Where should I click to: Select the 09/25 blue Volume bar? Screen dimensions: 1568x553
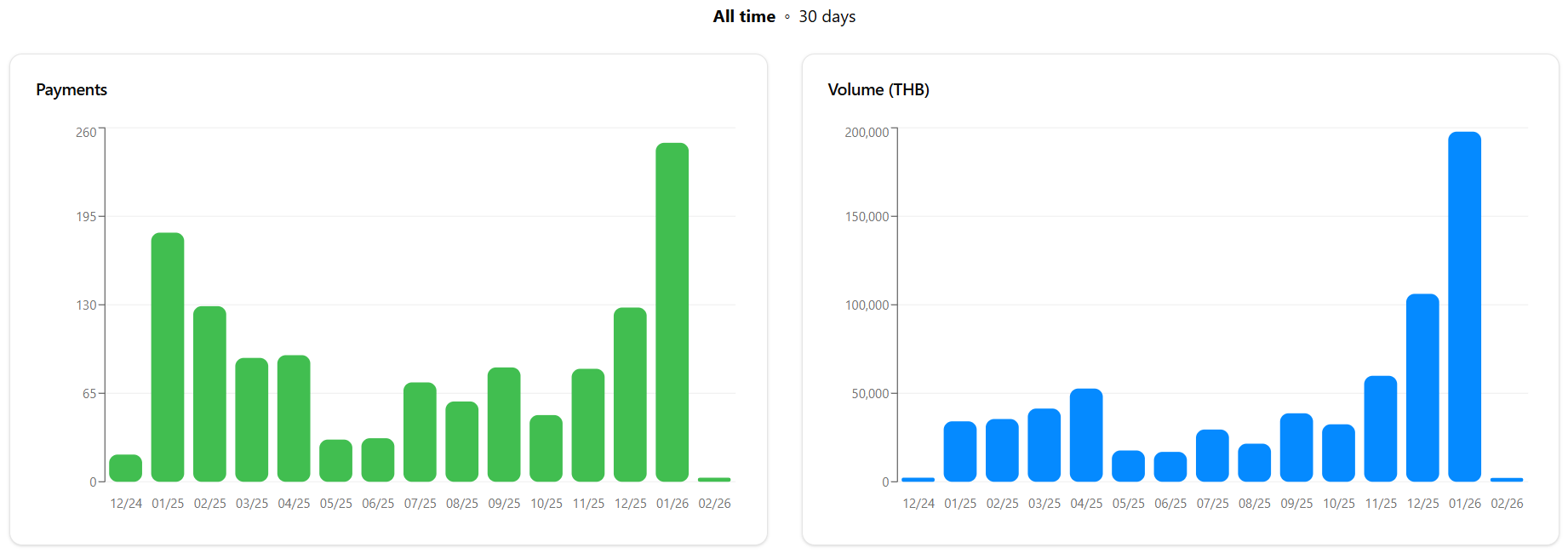pyautogui.click(x=1296, y=448)
